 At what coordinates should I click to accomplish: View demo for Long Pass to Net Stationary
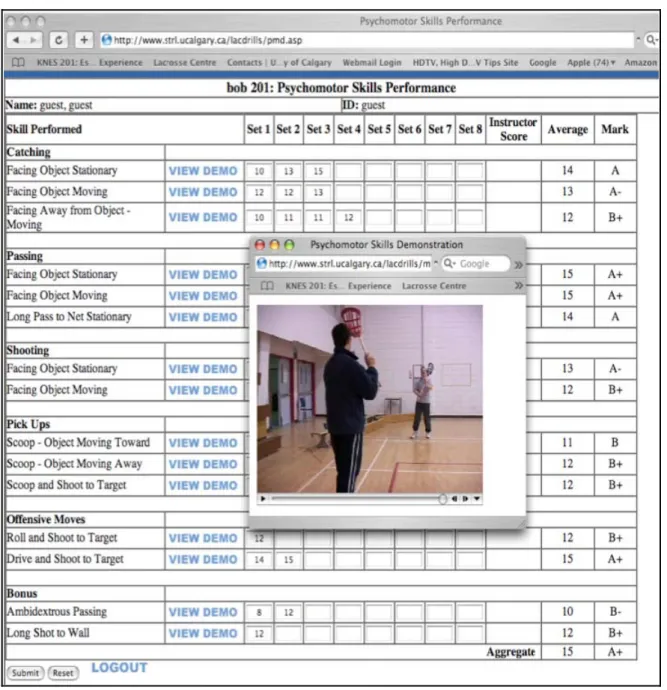(203, 317)
